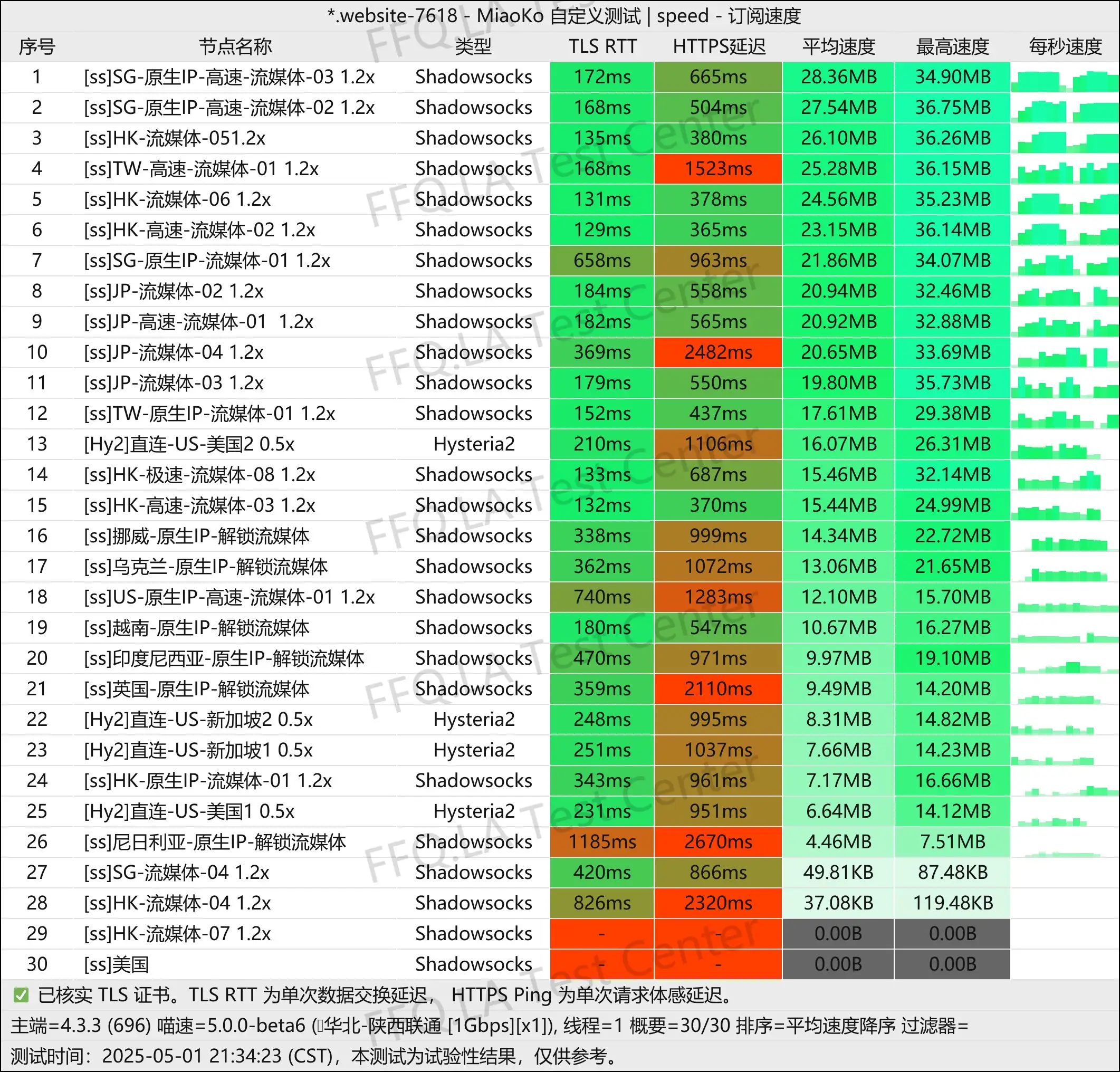1120x1072 pixels.
Task: Click the 15.44MB average speed cell
Action: (x=838, y=505)
